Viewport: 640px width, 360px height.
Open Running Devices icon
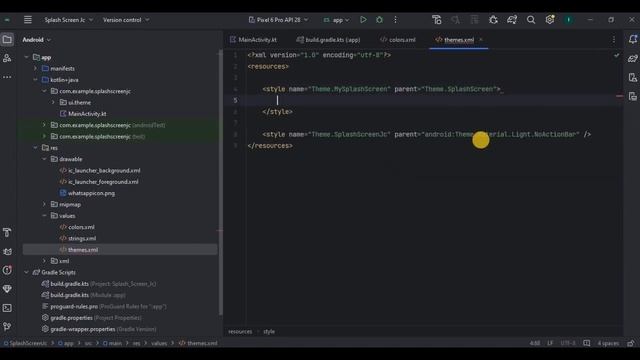click(x=633, y=96)
